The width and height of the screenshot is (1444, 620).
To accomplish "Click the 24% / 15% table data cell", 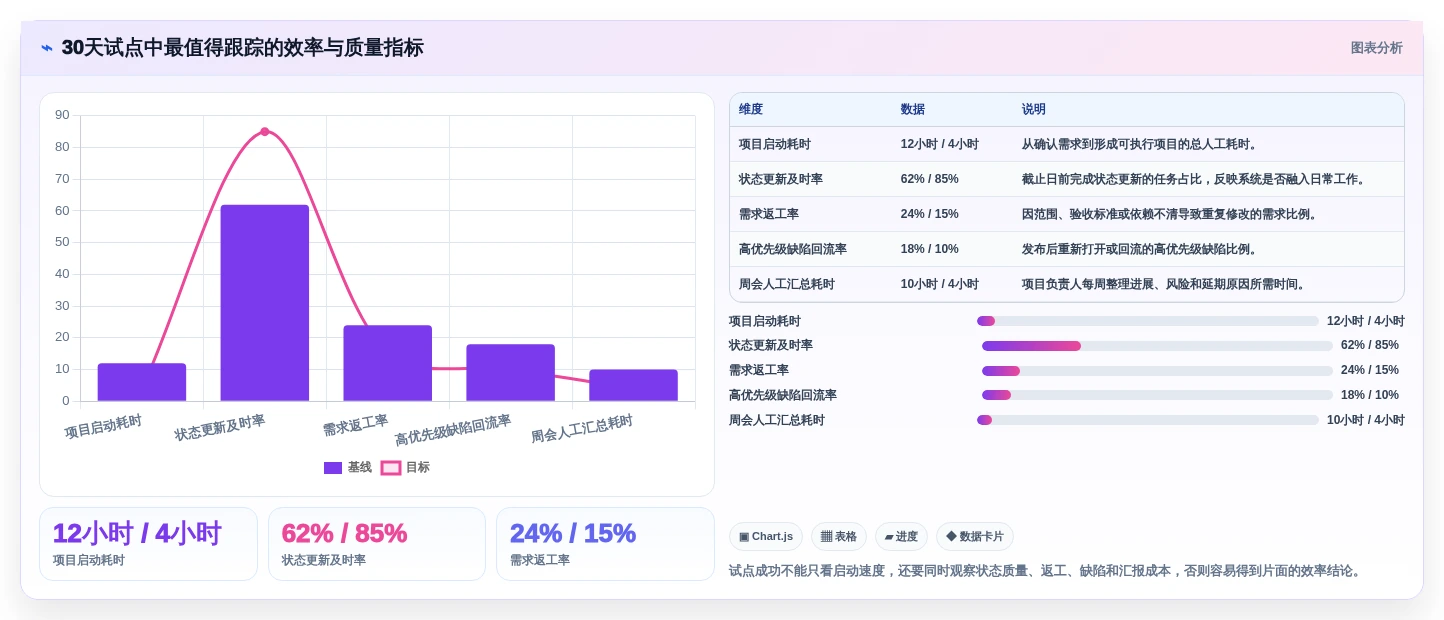I will [x=930, y=214].
